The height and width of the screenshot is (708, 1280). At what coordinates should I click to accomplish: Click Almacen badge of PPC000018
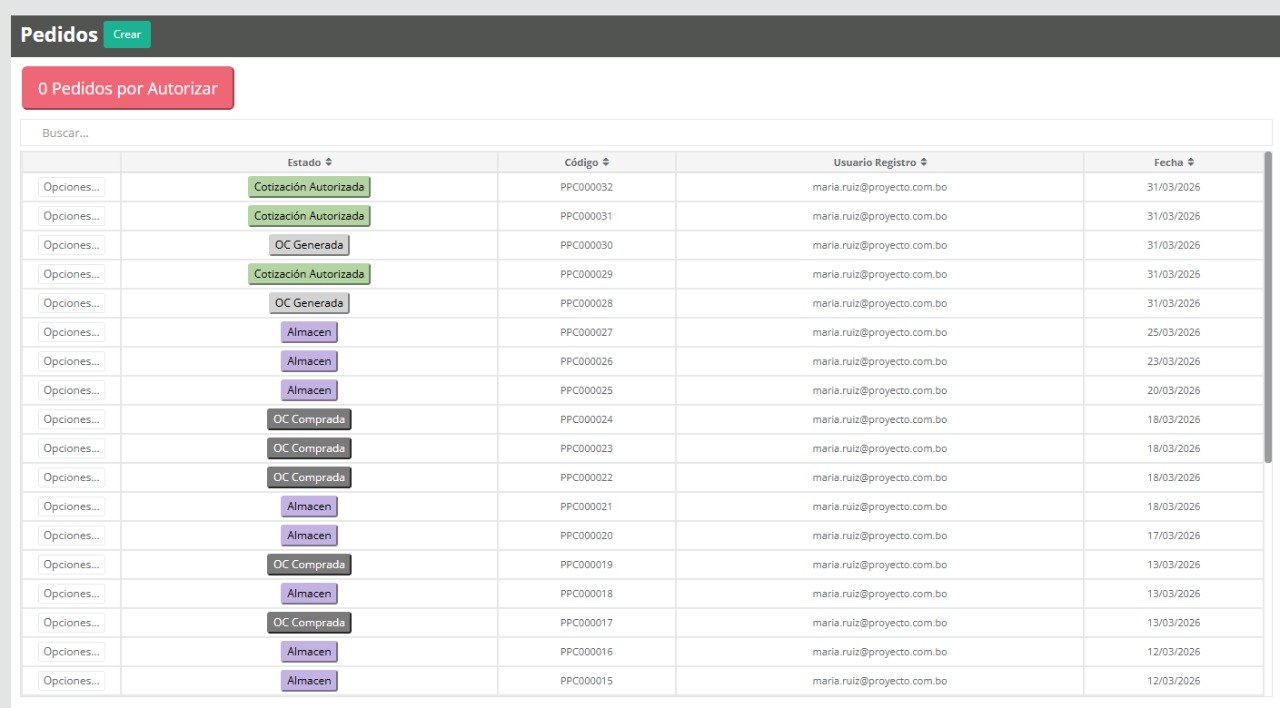(309, 593)
